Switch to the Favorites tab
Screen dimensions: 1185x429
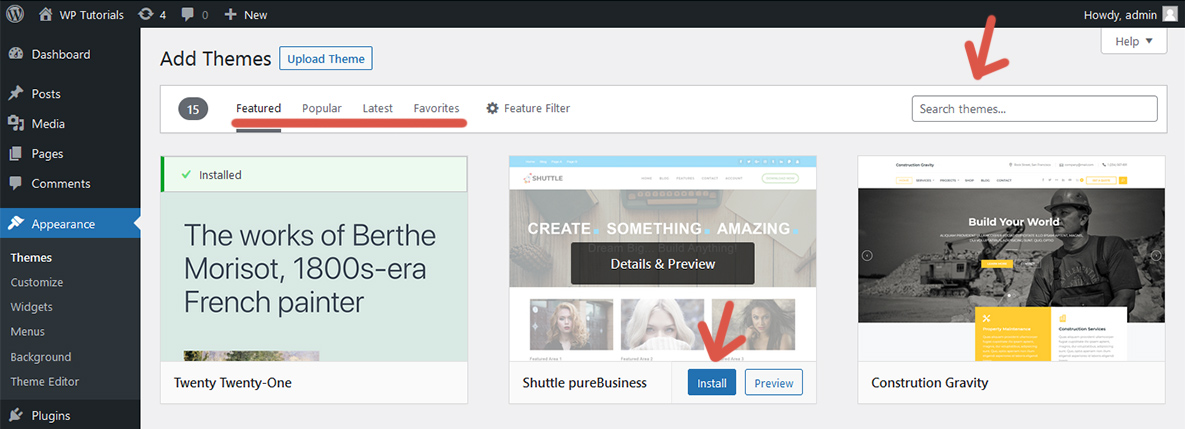tap(436, 108)
